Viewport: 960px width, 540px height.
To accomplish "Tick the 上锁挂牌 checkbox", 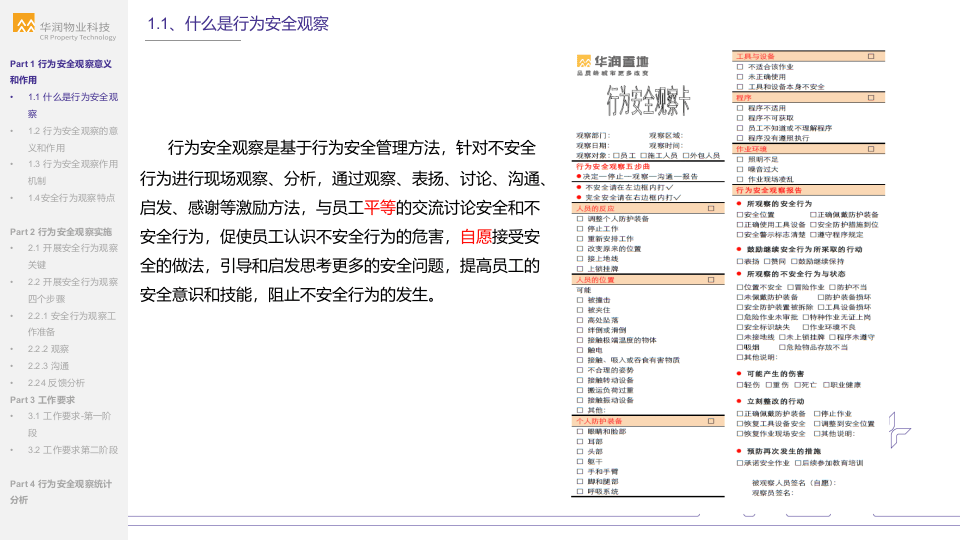I will pyautogui.click(x=580, y=269).
